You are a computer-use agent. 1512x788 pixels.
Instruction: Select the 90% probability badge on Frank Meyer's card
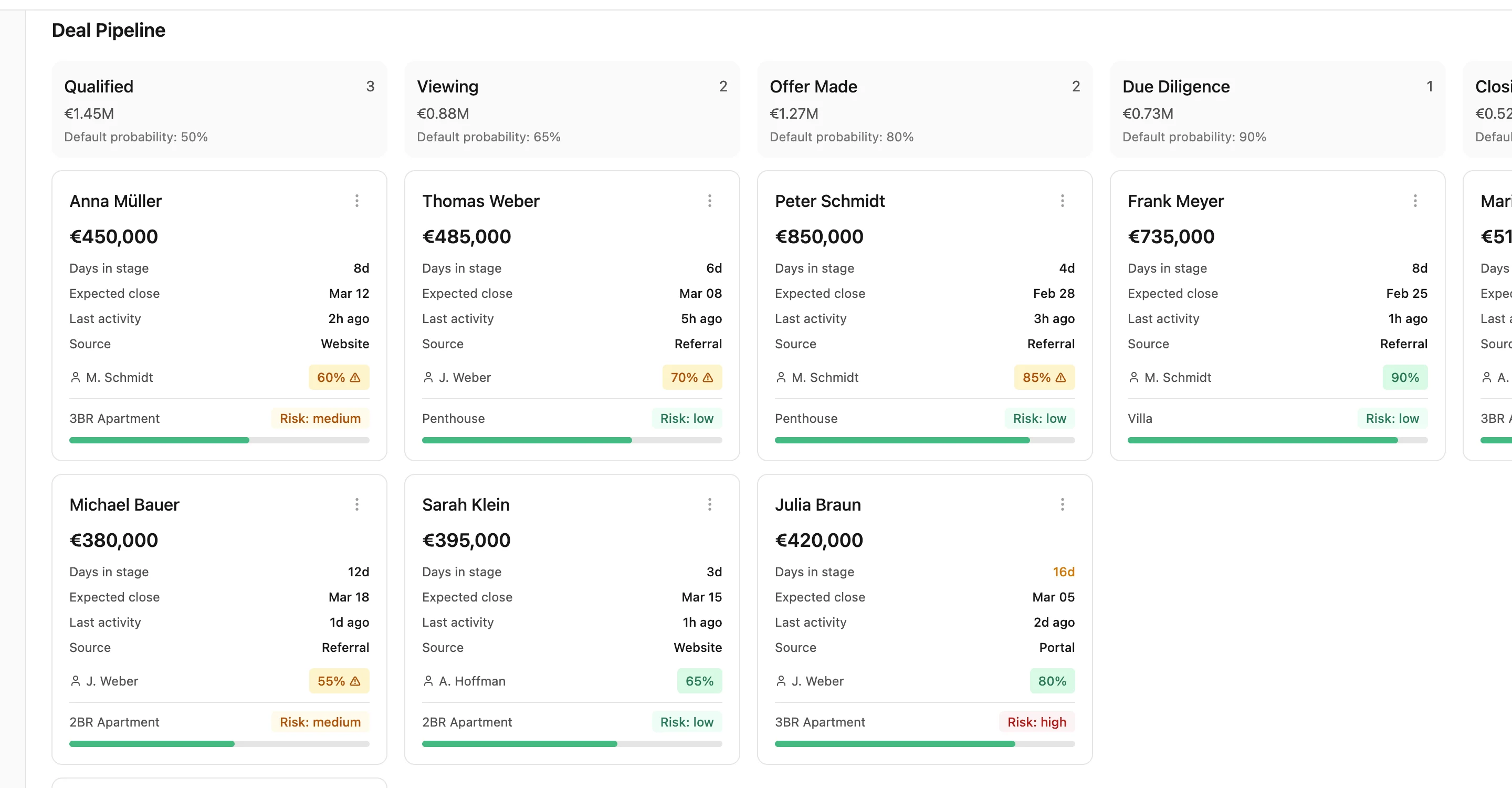(x=1405, y=377)
